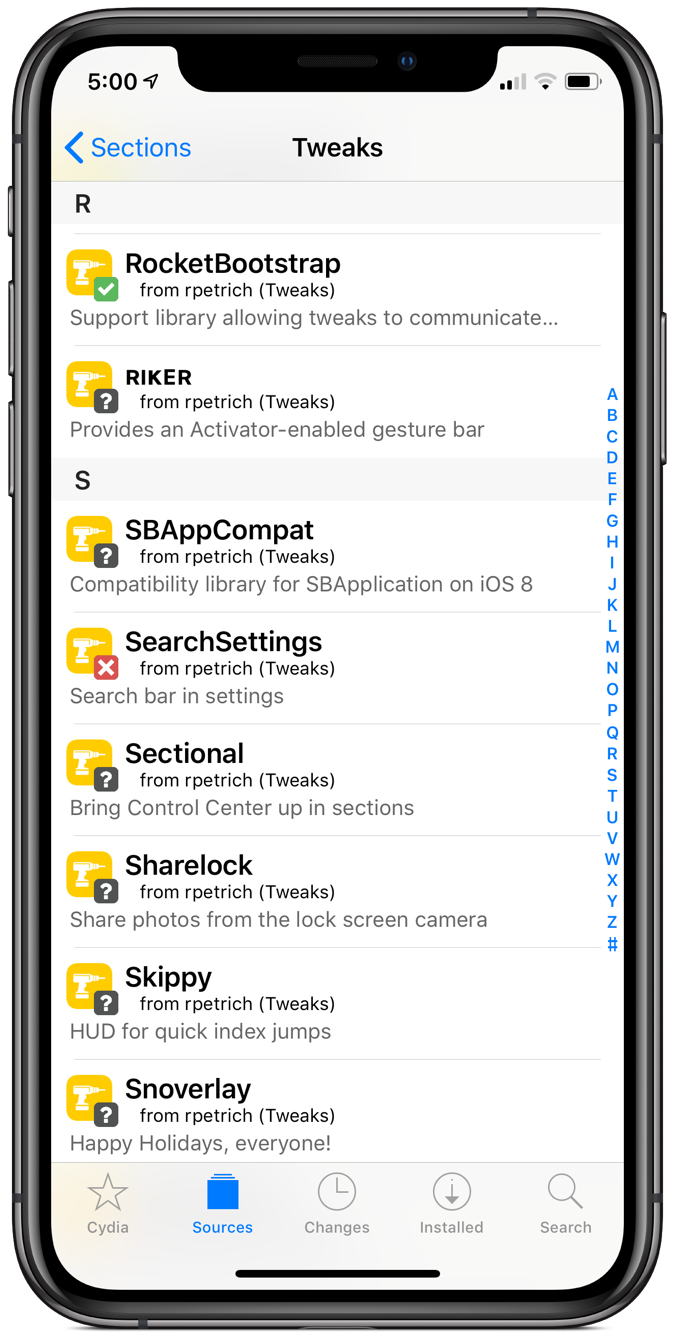Viewport: 675px width, 1336px height.
Task: Open SearchSettings 'Search bar in settings' row
Action: 326,668
